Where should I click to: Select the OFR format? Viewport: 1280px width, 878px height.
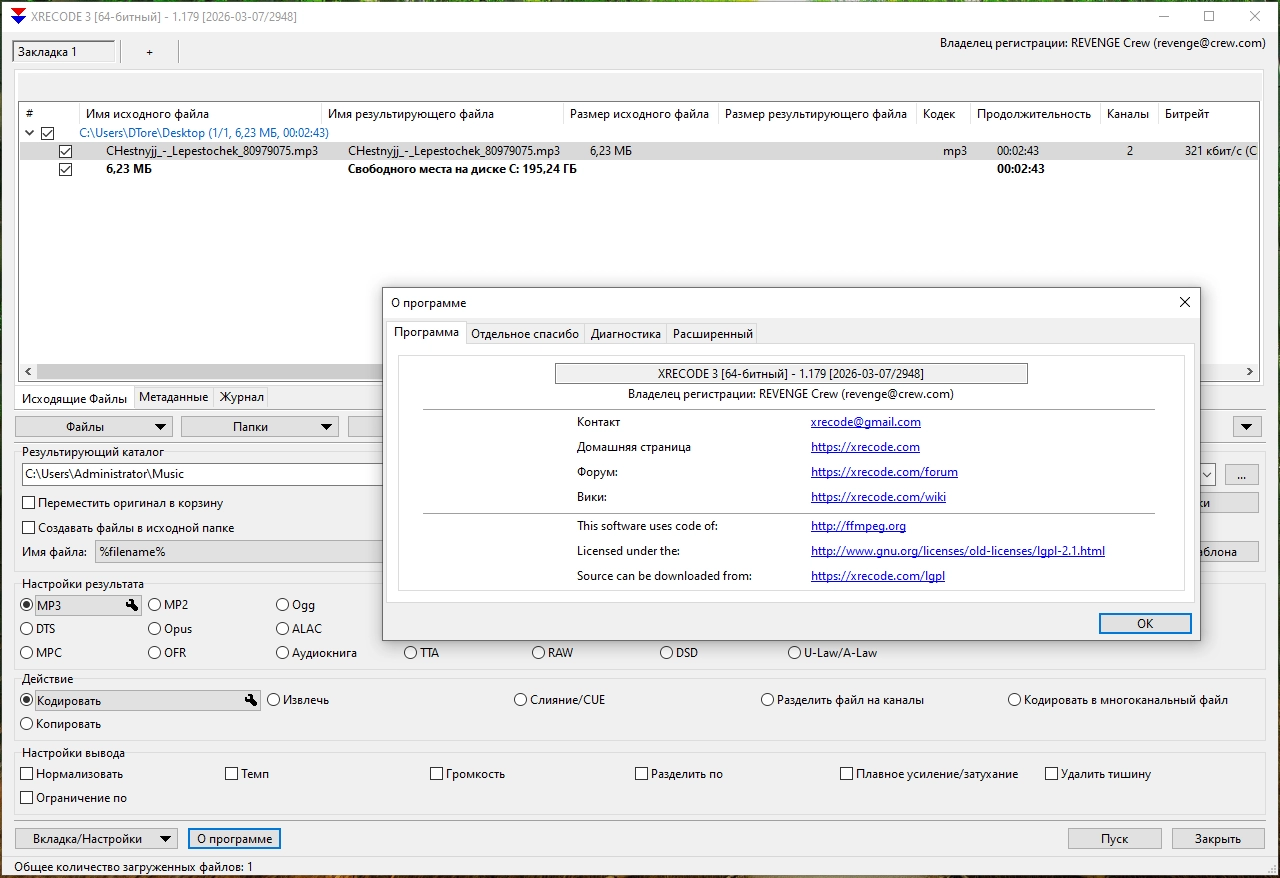pyautogui.click(x=155, y=653)
